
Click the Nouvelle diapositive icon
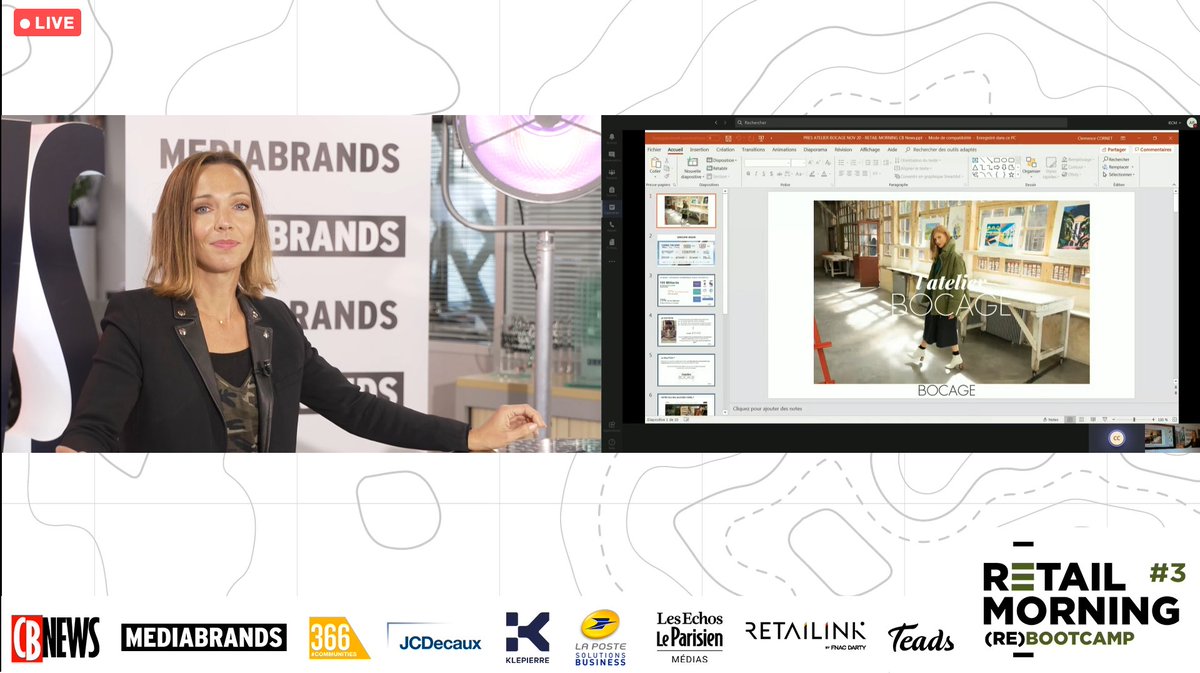[x=692, y=162]
